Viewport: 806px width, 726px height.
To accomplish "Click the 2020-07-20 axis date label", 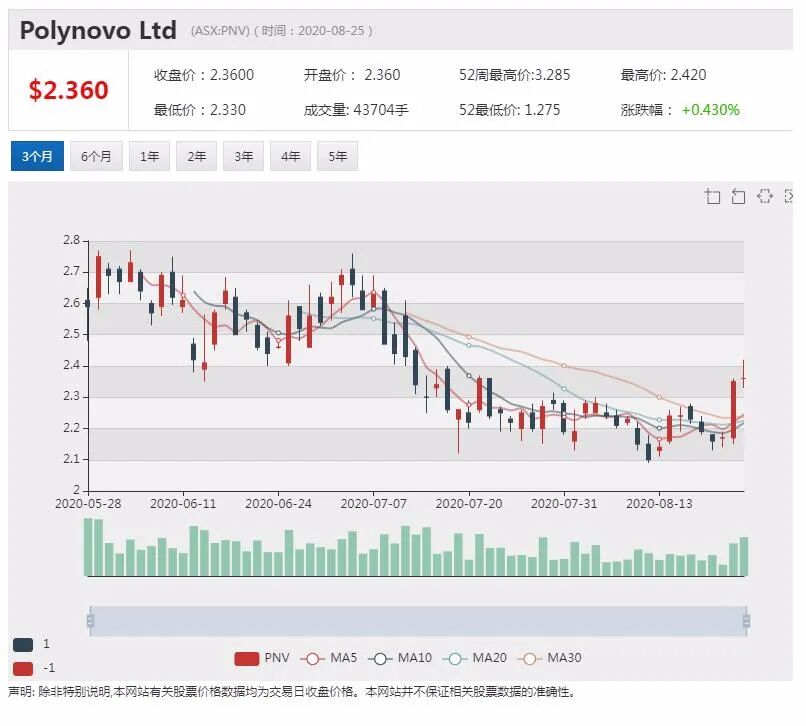I will (469, 503).
